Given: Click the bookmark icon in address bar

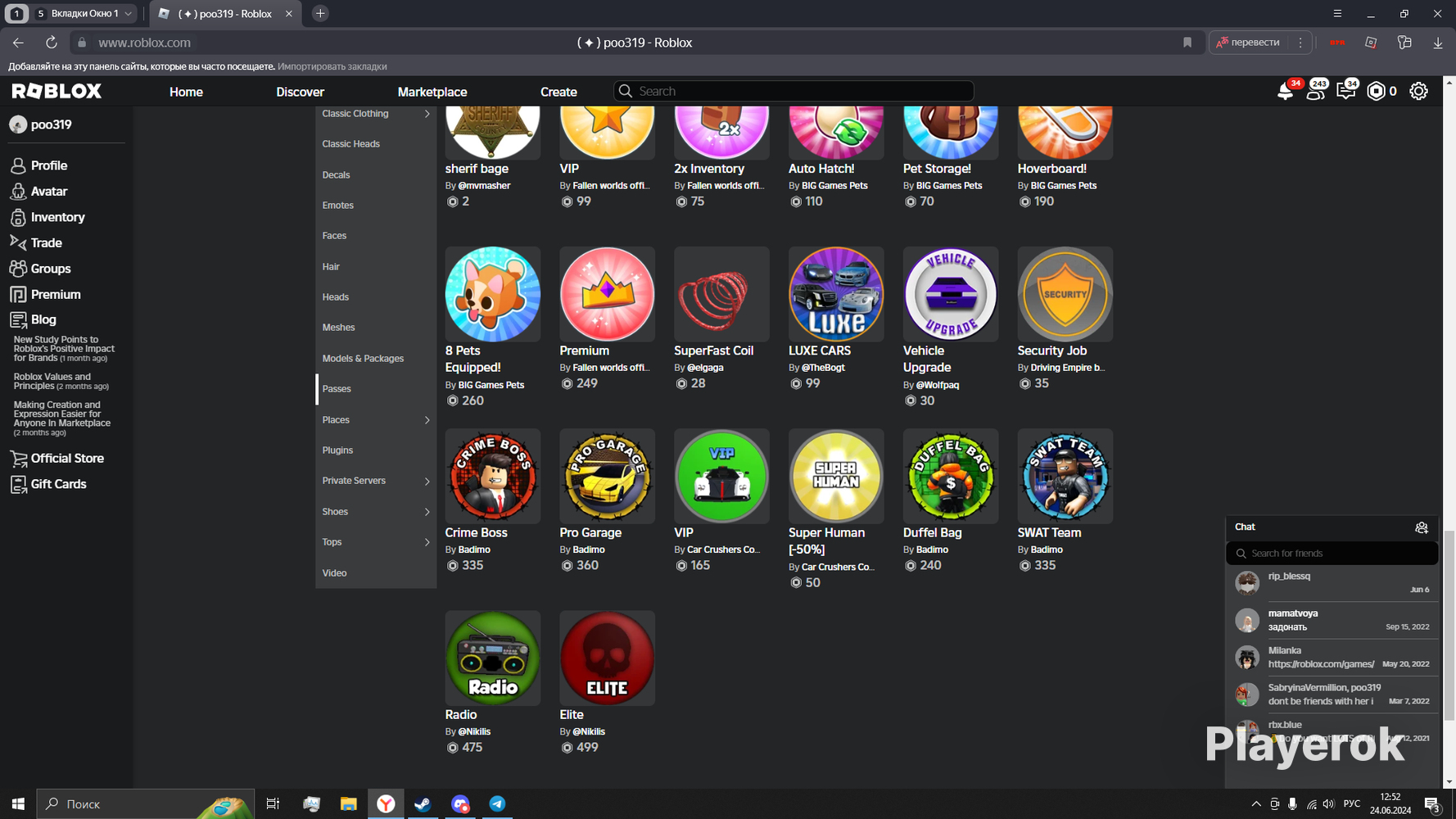Looking at the screenshot, I should click(1187, 43).
